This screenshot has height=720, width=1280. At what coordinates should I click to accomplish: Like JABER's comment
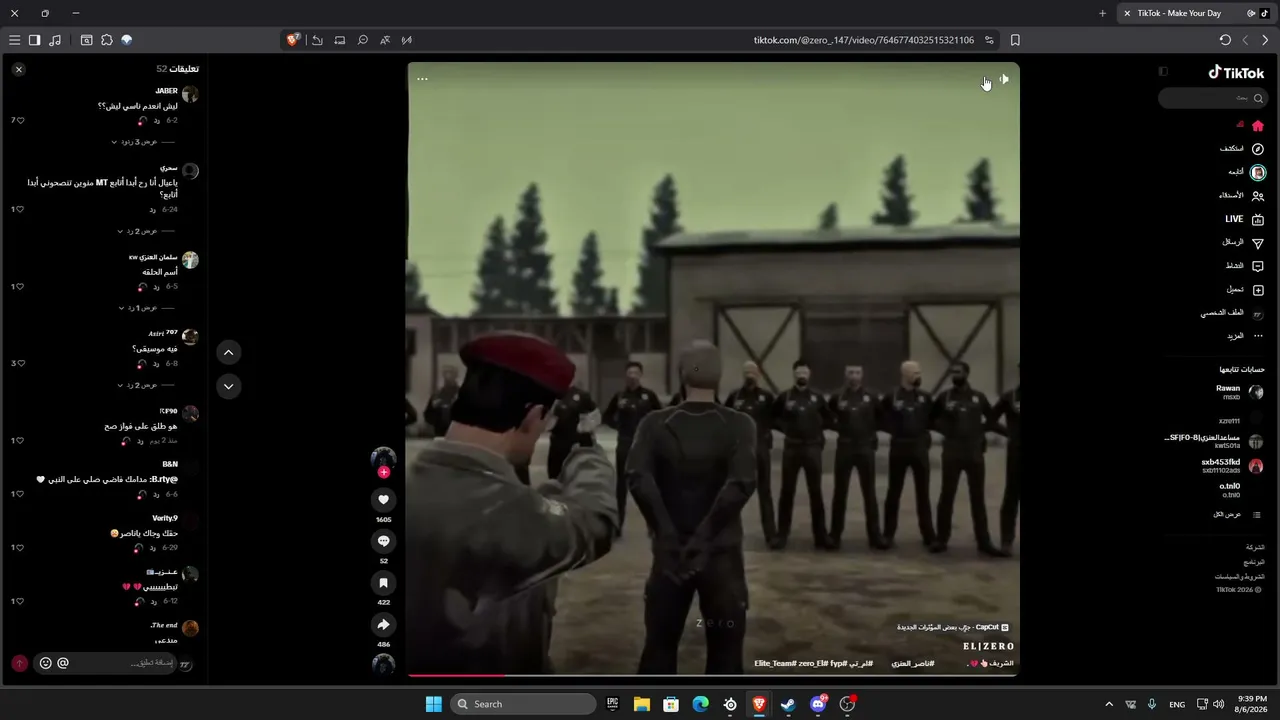18,120
